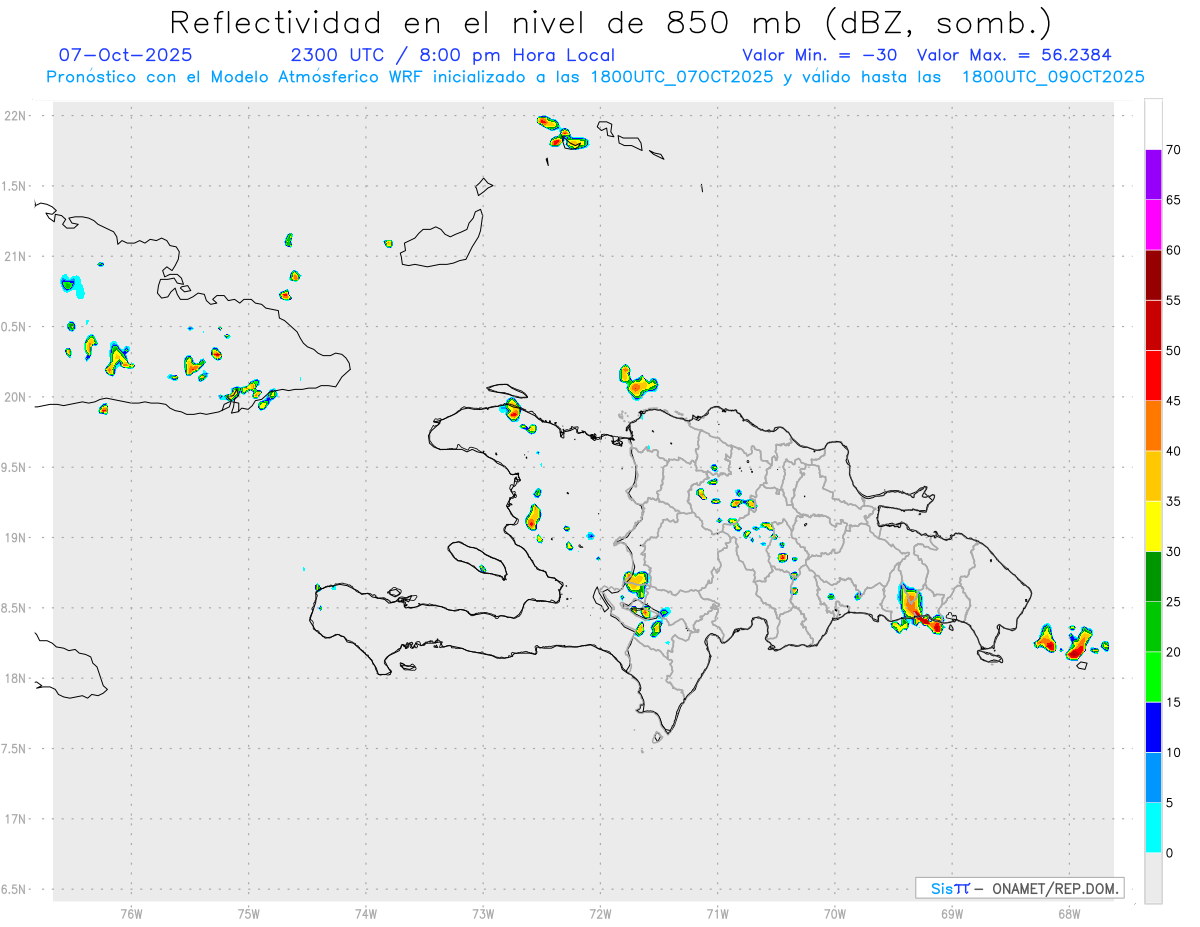This screenshot has width=1200, height=927.
Task: Click the SisPi ONAMET/REP.DOM. logo box
Action: 1019,888
